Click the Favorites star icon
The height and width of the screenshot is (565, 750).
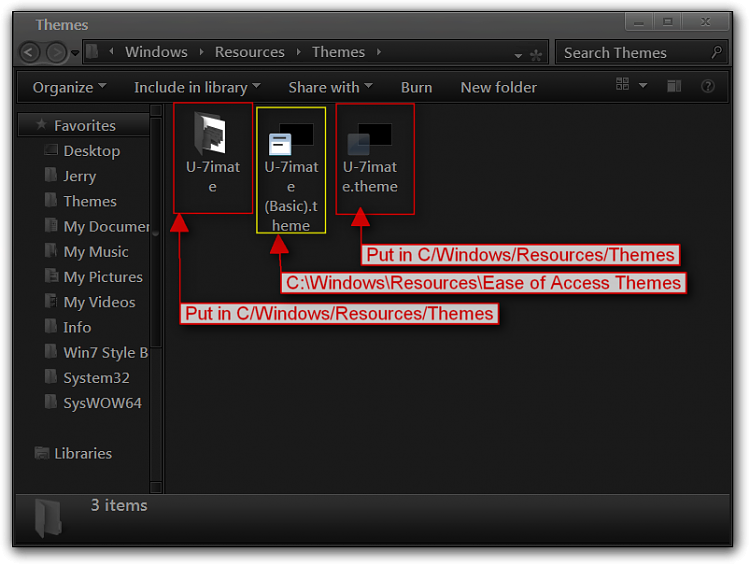[x=42, y=124]
